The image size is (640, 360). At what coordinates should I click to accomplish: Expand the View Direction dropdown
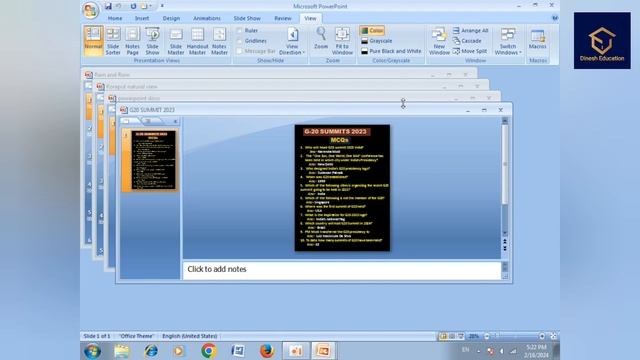[x=292, y=41]
